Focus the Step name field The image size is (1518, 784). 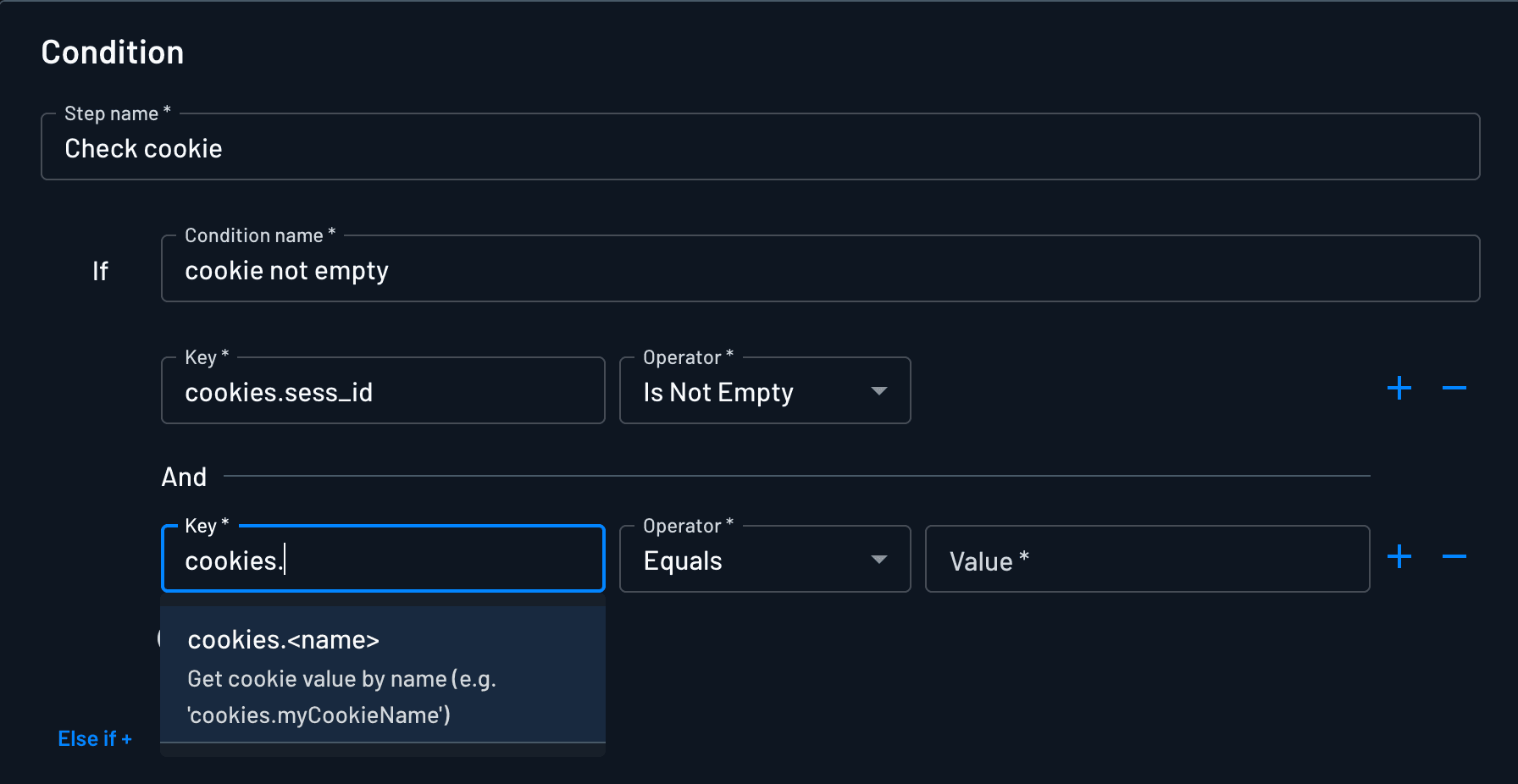click(759, 149)
